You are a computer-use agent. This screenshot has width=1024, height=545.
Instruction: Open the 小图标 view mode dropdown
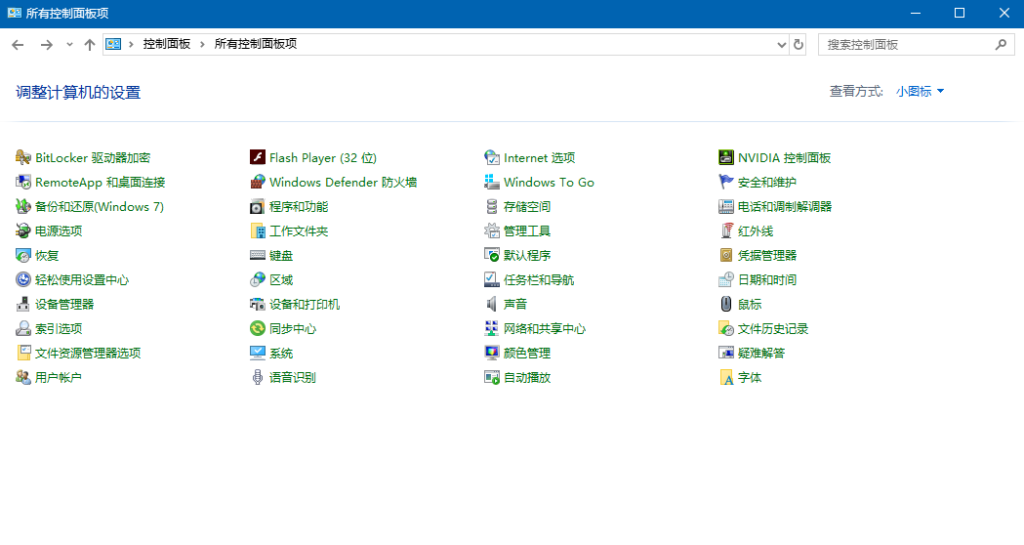pos(920,91)
